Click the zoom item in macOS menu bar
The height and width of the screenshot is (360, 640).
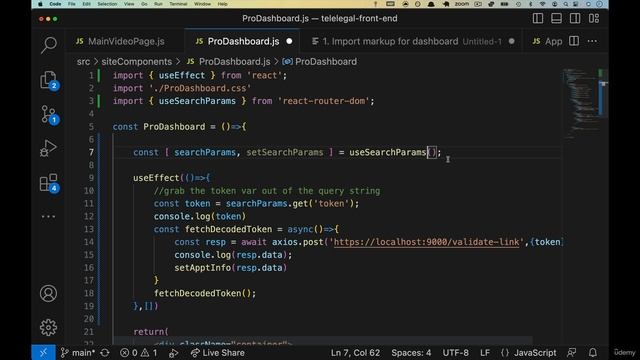(462, 4)
